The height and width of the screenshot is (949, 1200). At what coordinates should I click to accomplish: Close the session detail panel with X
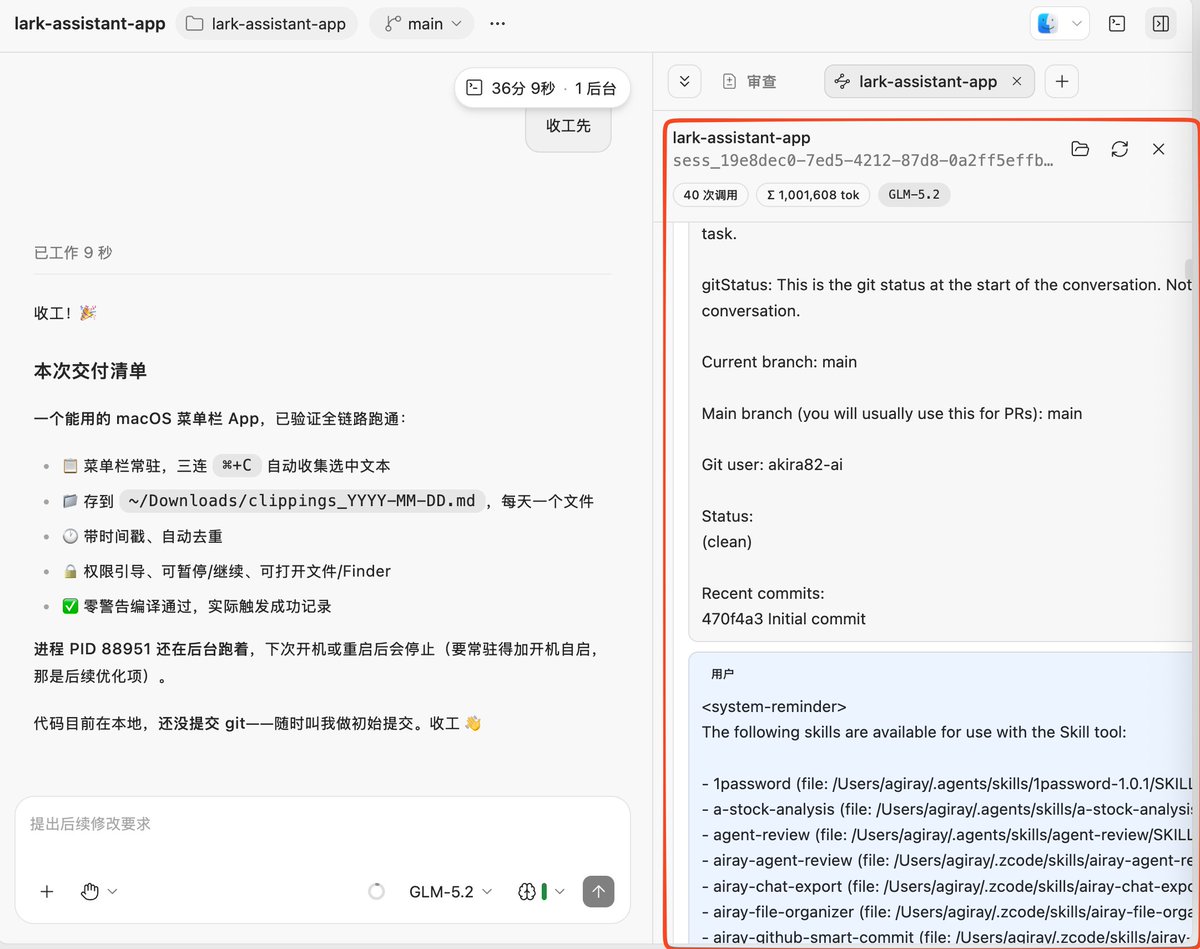tap(1159, 149)
